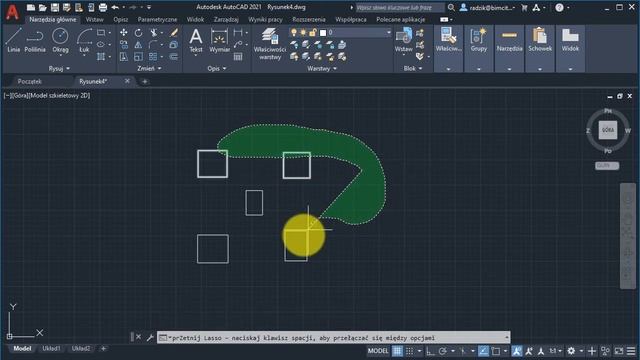Click the Save icon in quick access toolbar
Image resolution: width=640 pixels, height=360 pixels.
[x=55, y=7]
